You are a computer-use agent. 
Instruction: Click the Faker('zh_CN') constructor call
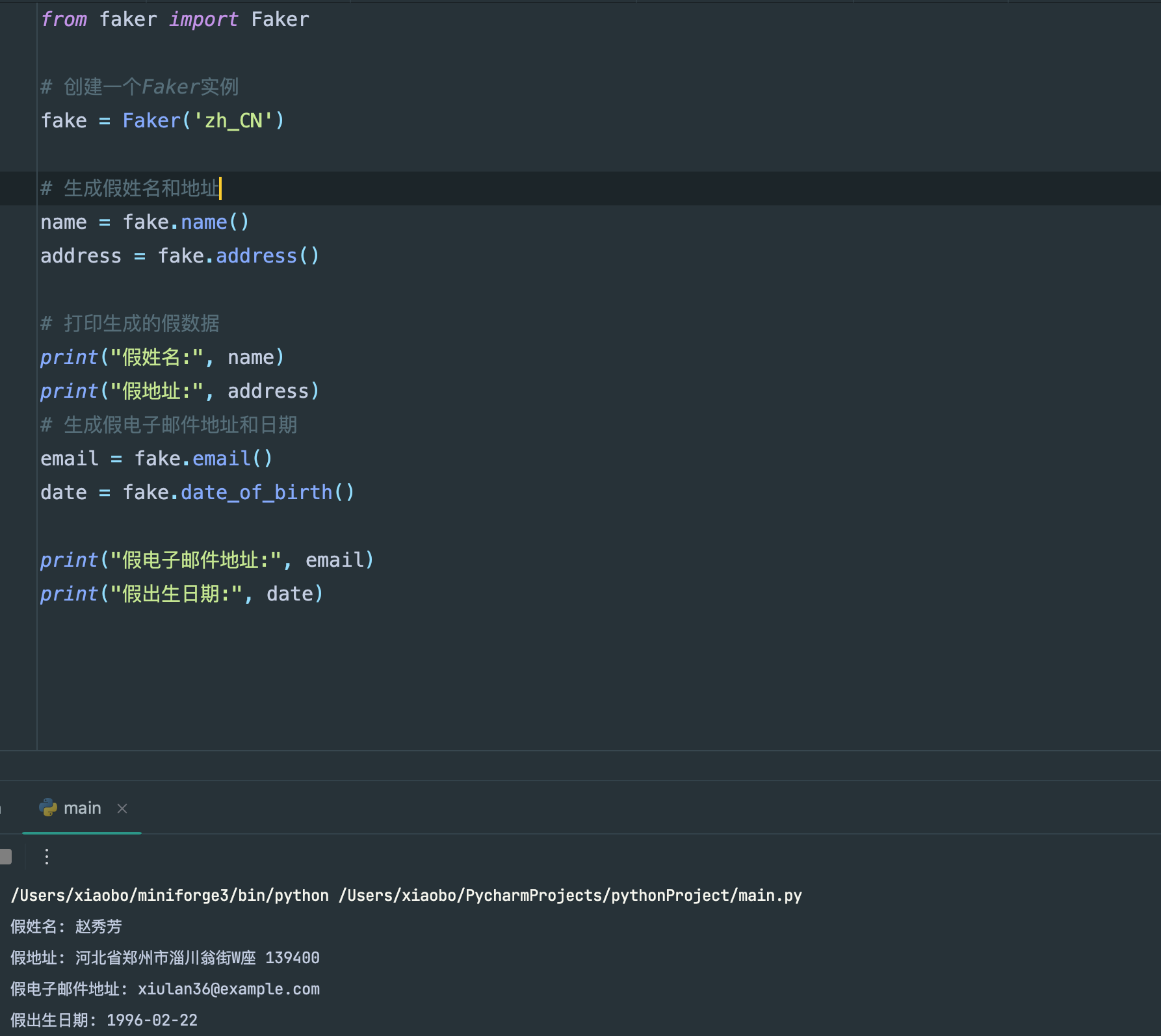(203, 121)
